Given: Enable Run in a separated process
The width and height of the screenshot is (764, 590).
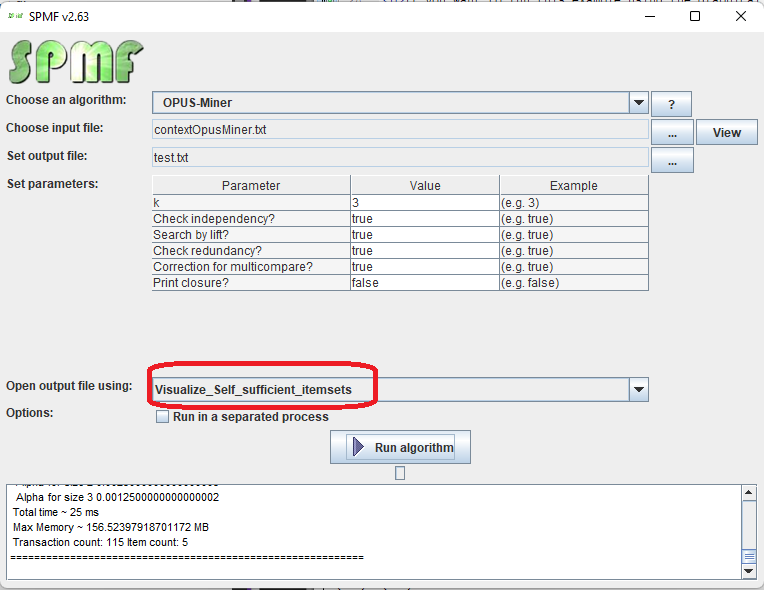Looking at the screenshot, I should tap(162, 417).
